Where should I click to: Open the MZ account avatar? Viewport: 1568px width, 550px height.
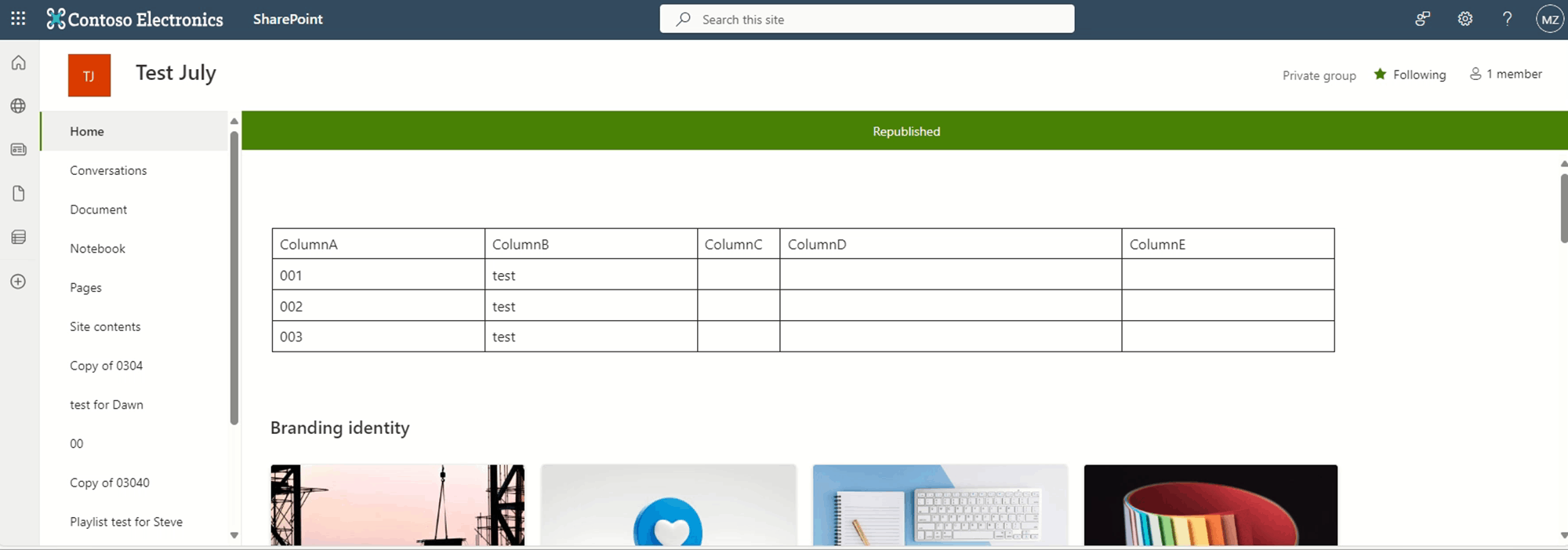coord(1550,19)
